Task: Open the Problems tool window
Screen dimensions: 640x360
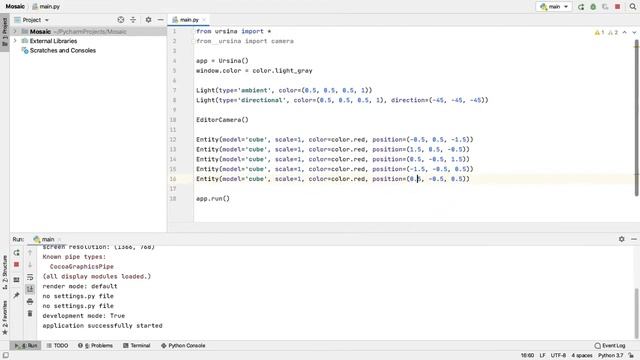Action: 95,345
